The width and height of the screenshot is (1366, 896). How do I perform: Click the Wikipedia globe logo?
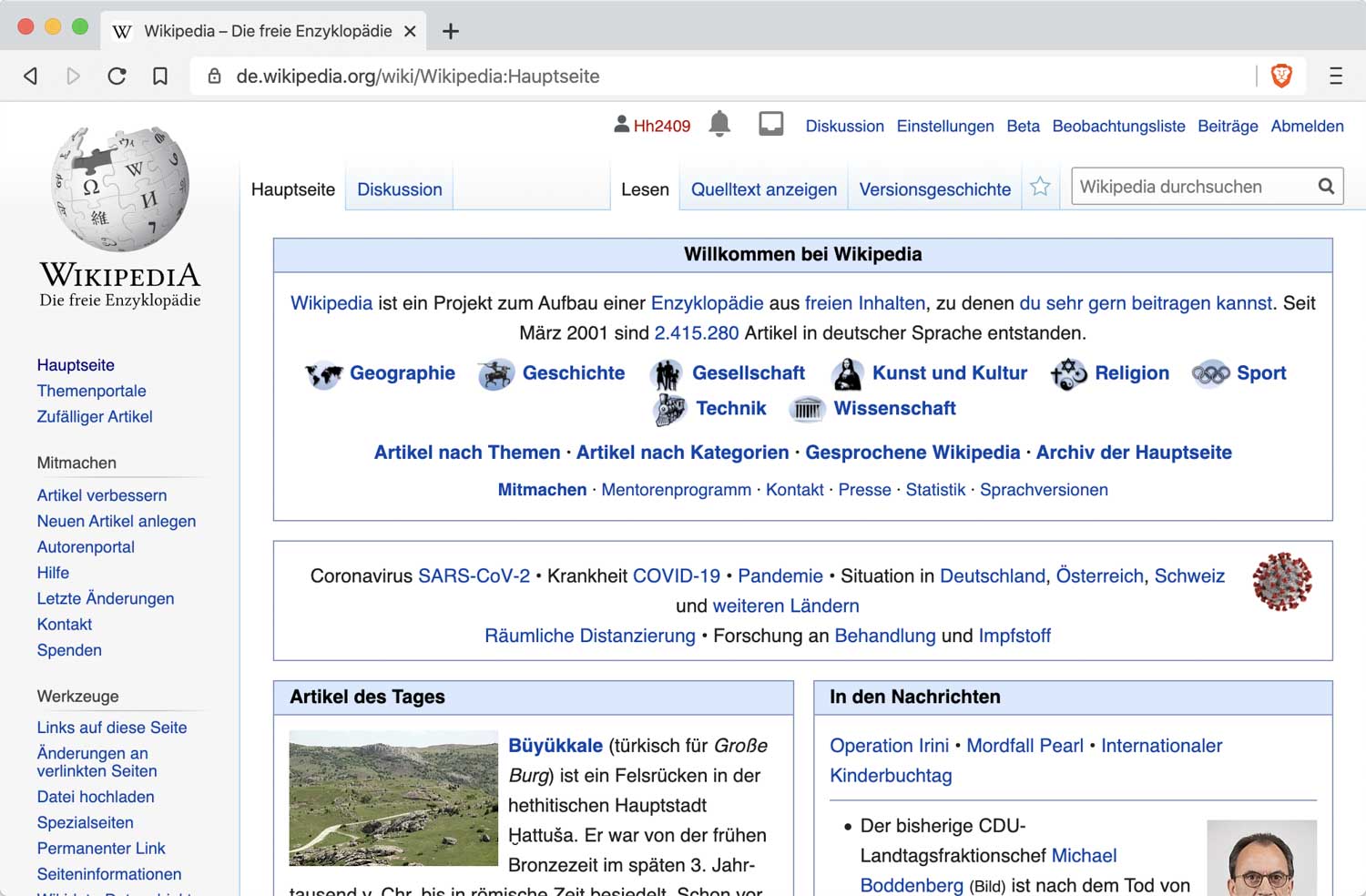click(x=120, y=188)
